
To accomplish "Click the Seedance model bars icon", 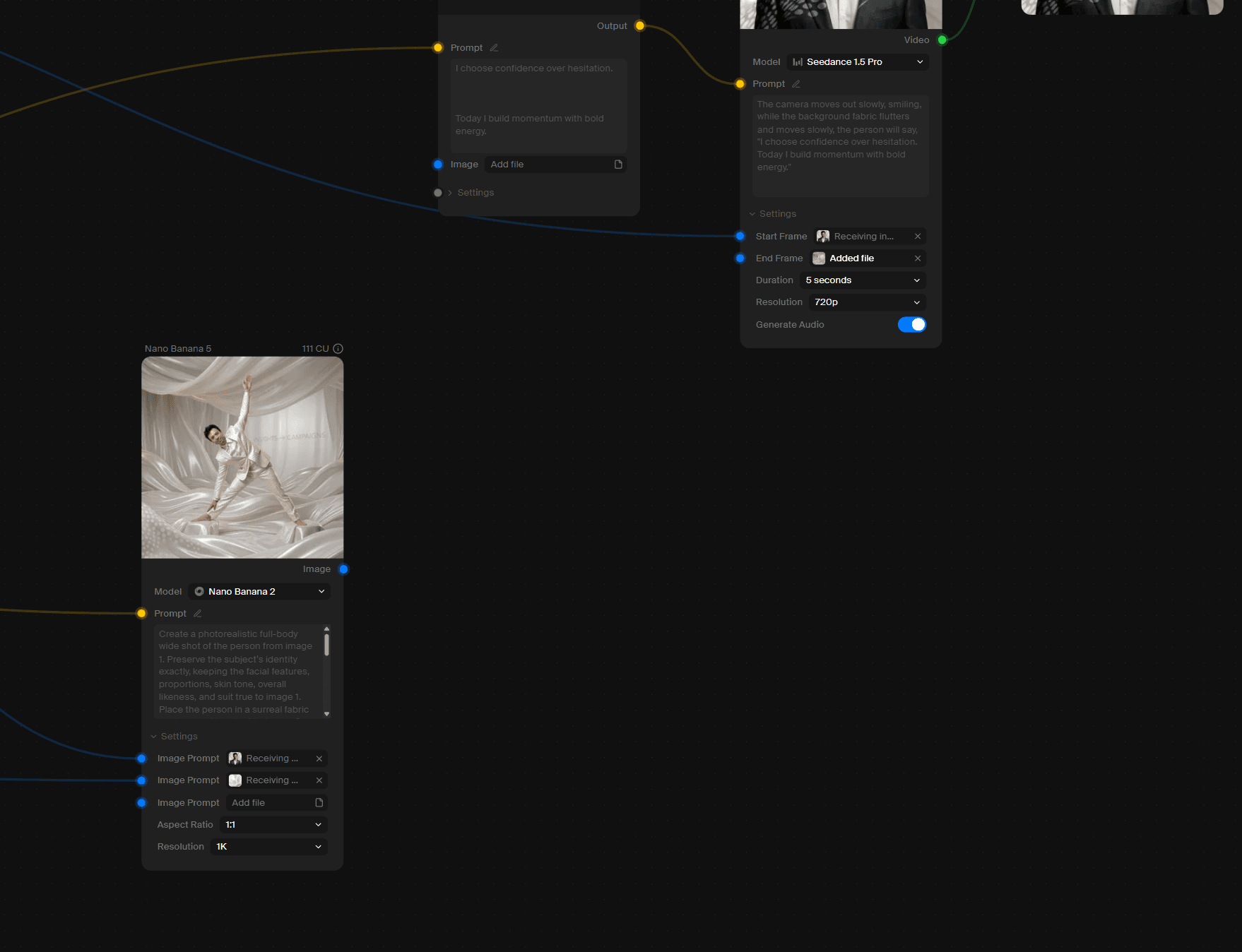I will click(798, 62).
